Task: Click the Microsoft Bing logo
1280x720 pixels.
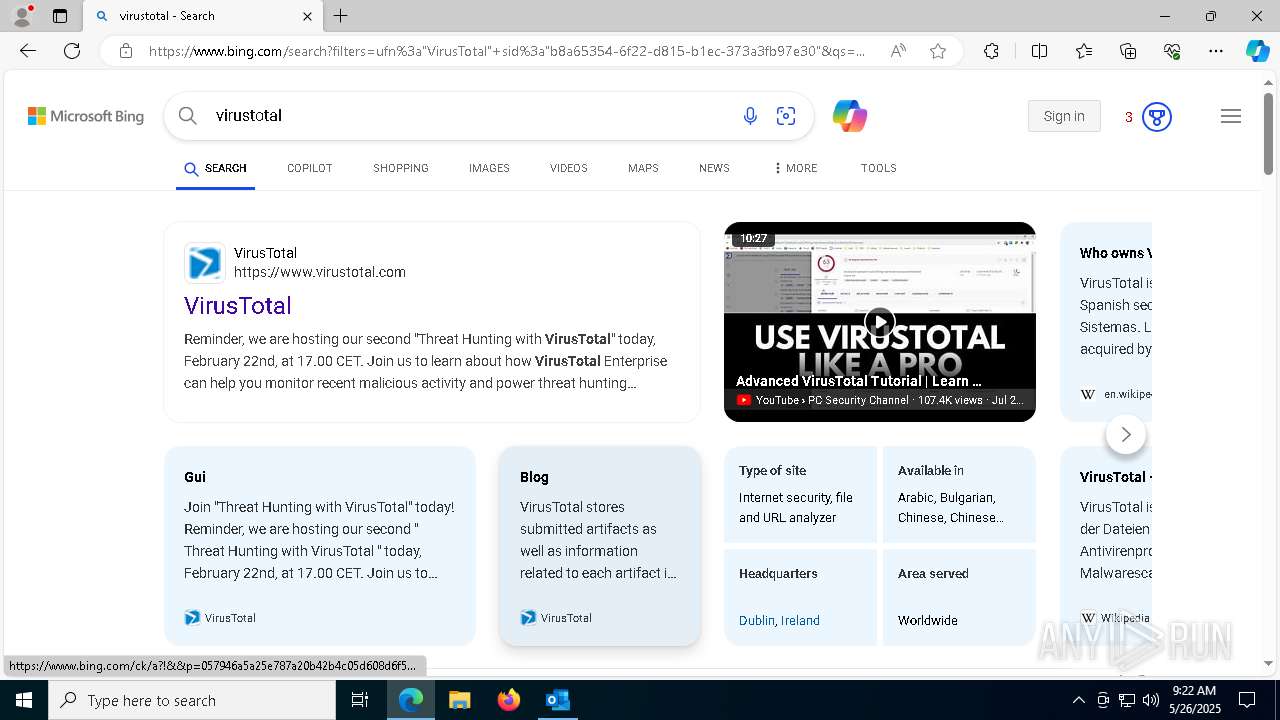Action: [x=86, y=116]
